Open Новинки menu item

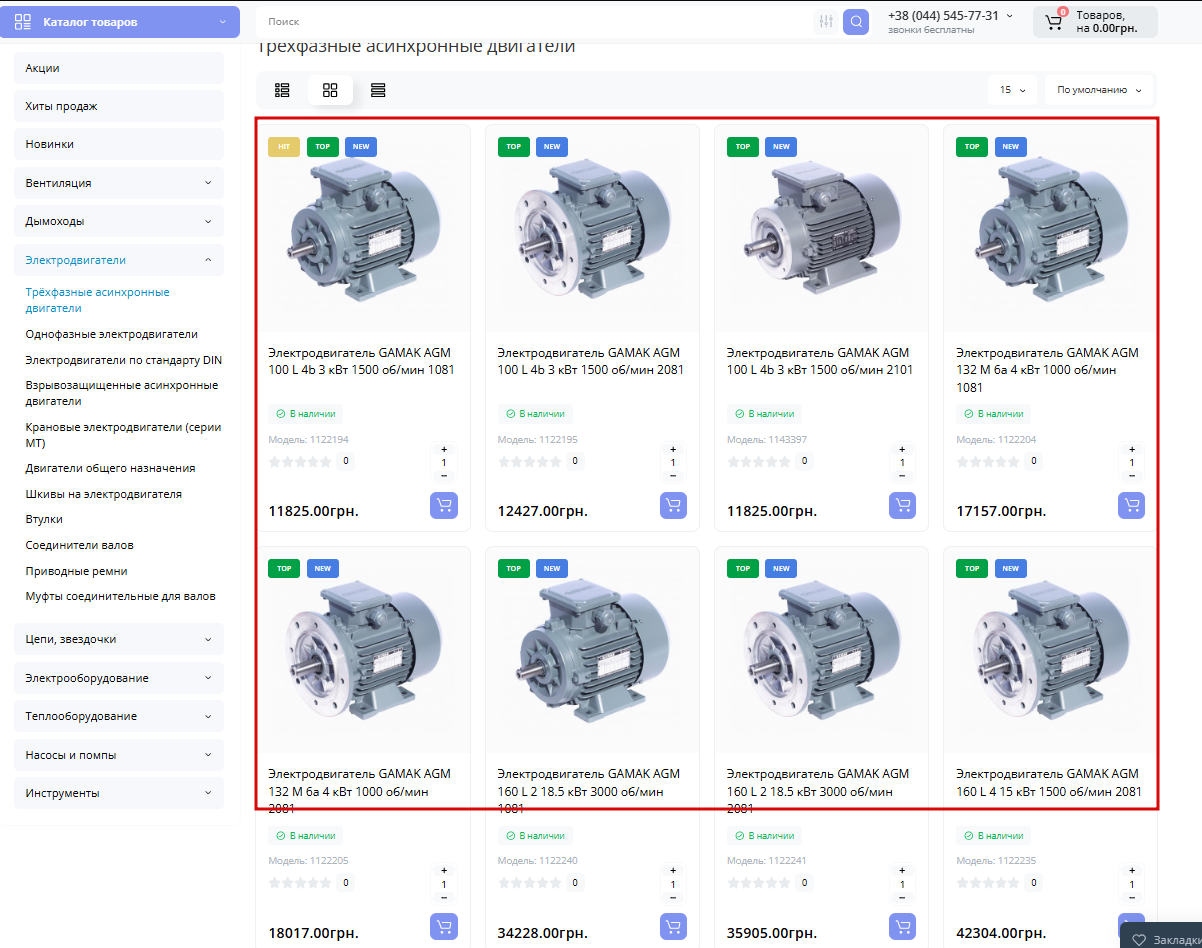pos(119,144)
